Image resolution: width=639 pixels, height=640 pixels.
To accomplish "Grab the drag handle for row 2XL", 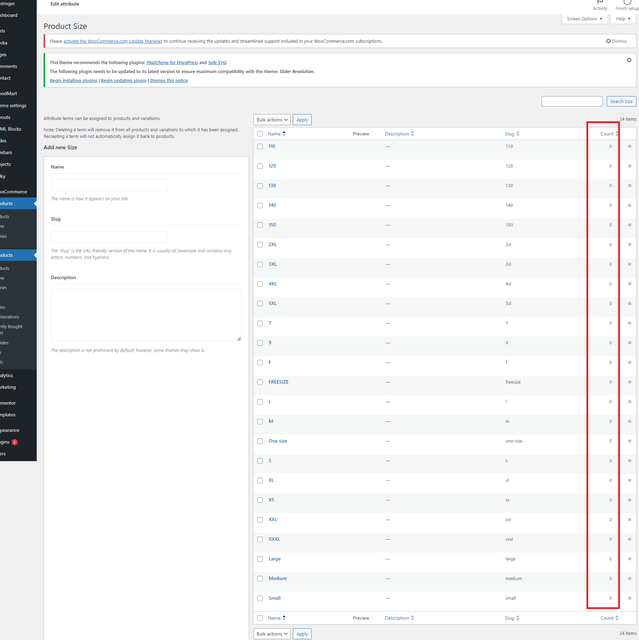I will pos(629,245).
